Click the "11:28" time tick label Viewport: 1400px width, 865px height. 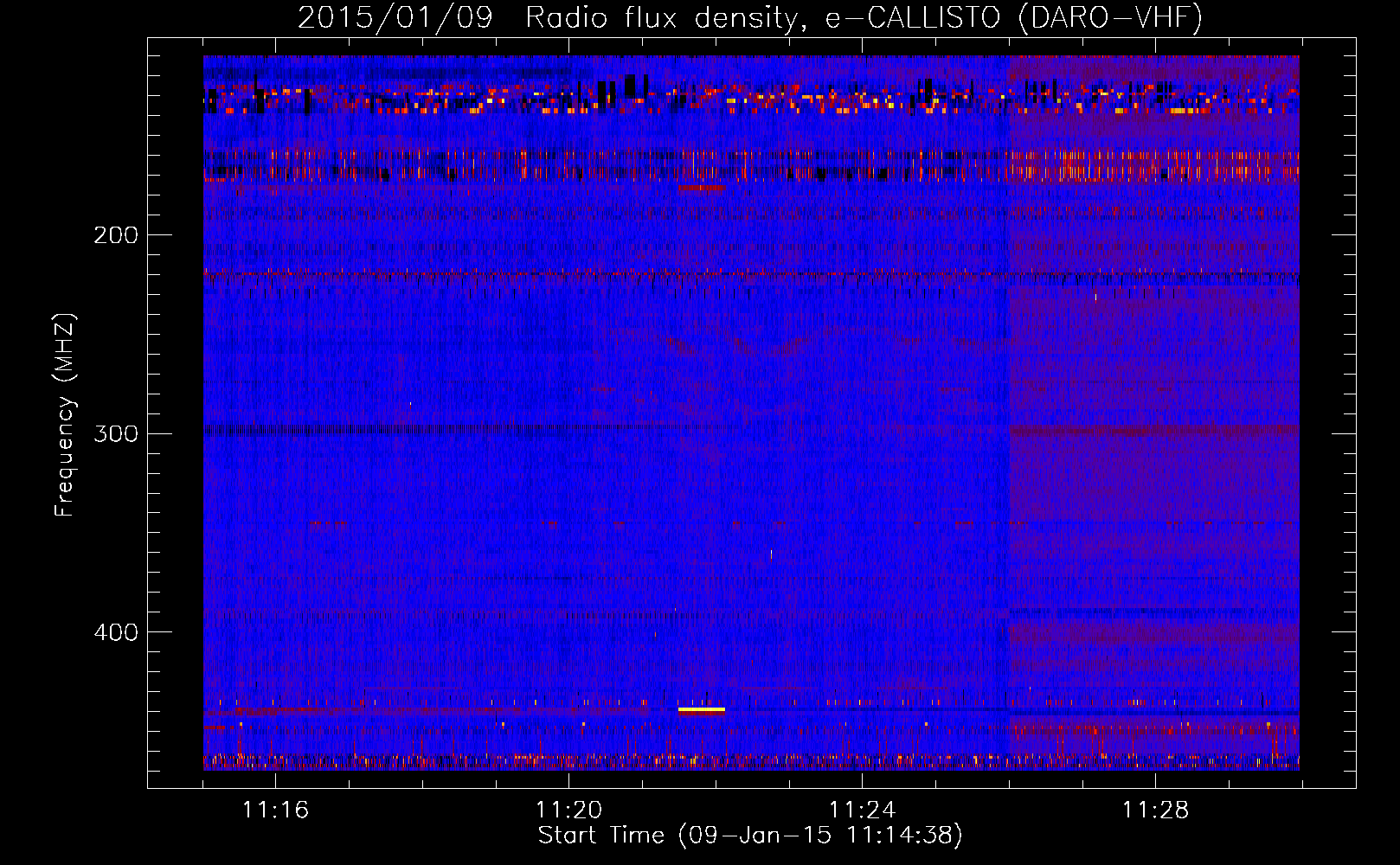coord(1155,810)
